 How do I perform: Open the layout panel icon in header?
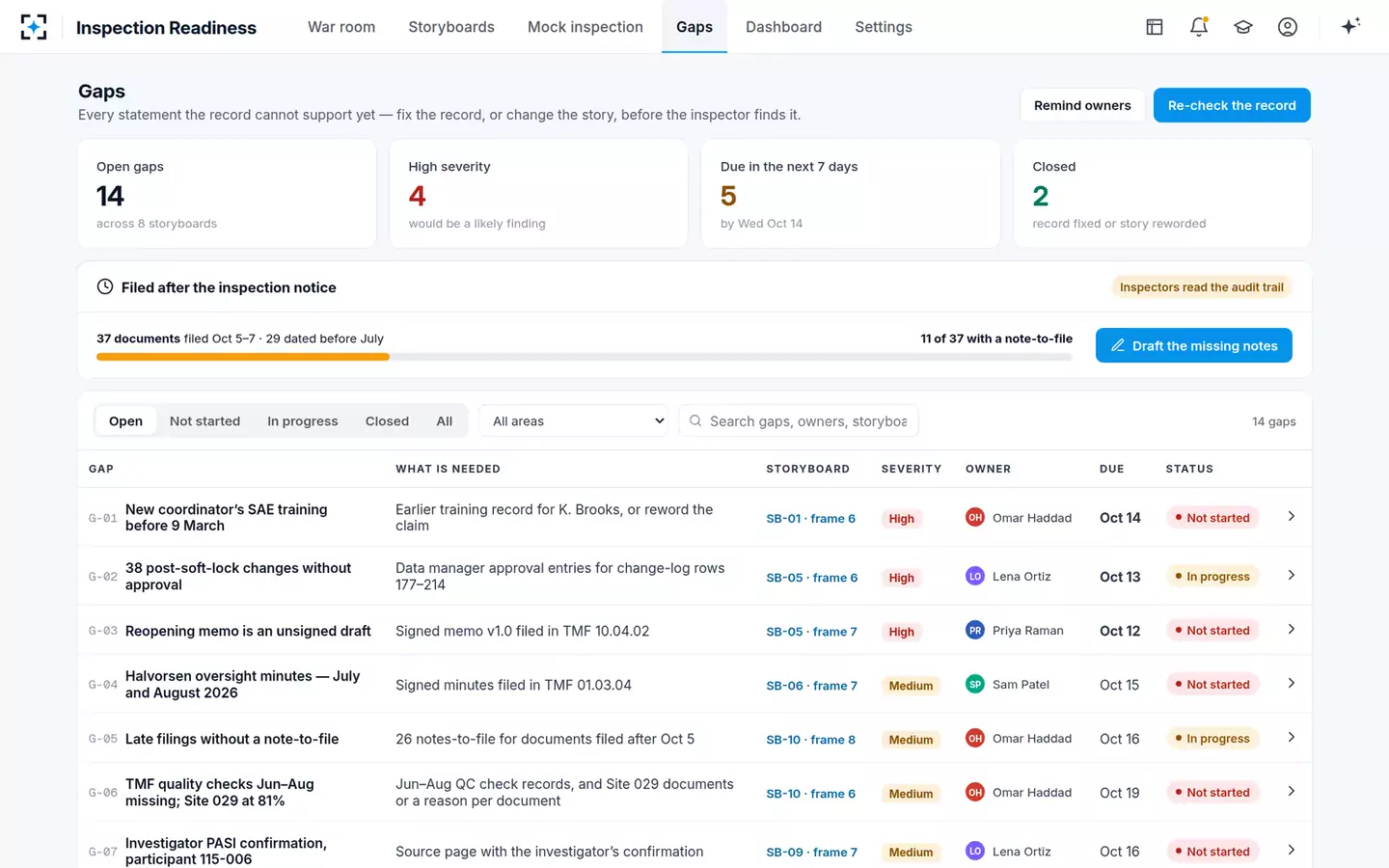(1155, 27)
